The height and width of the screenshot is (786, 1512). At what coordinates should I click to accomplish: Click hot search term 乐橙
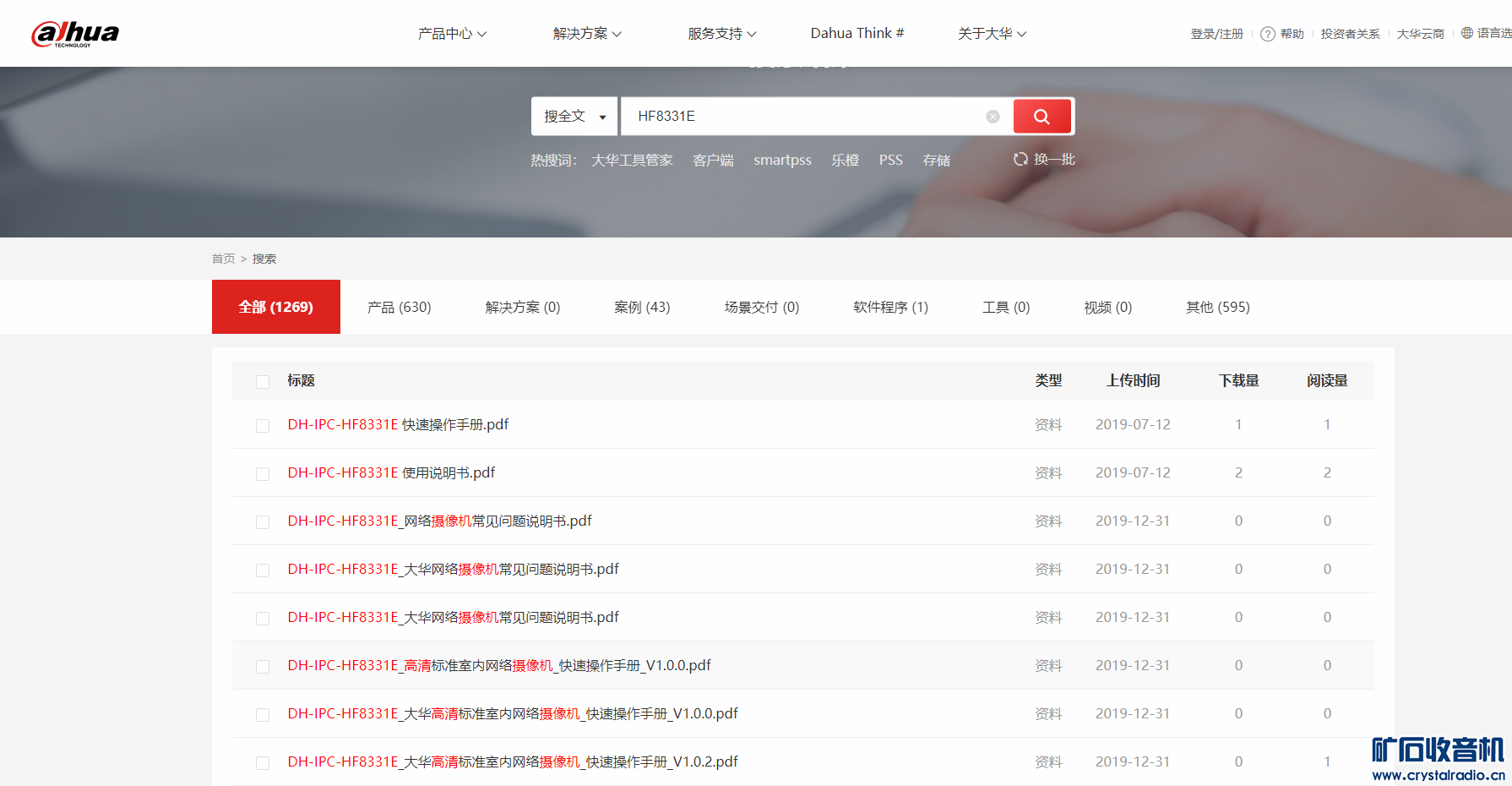tap(846, 160)
